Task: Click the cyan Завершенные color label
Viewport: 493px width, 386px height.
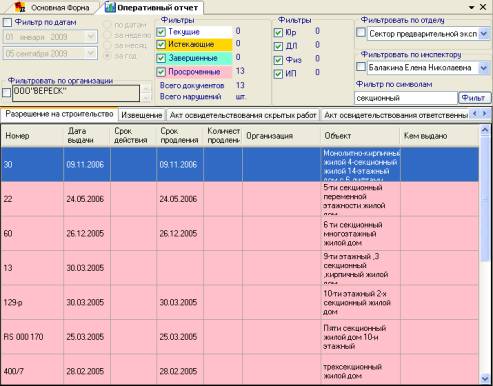Action: point(199,58)
